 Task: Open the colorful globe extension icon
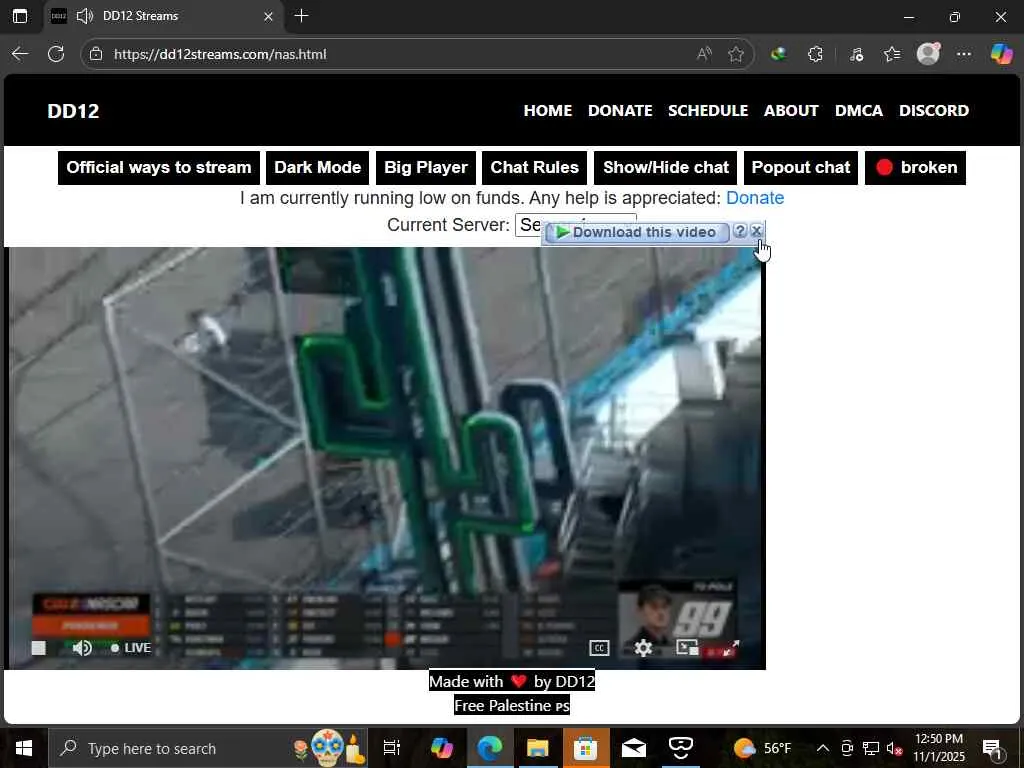tap(778, 54)
